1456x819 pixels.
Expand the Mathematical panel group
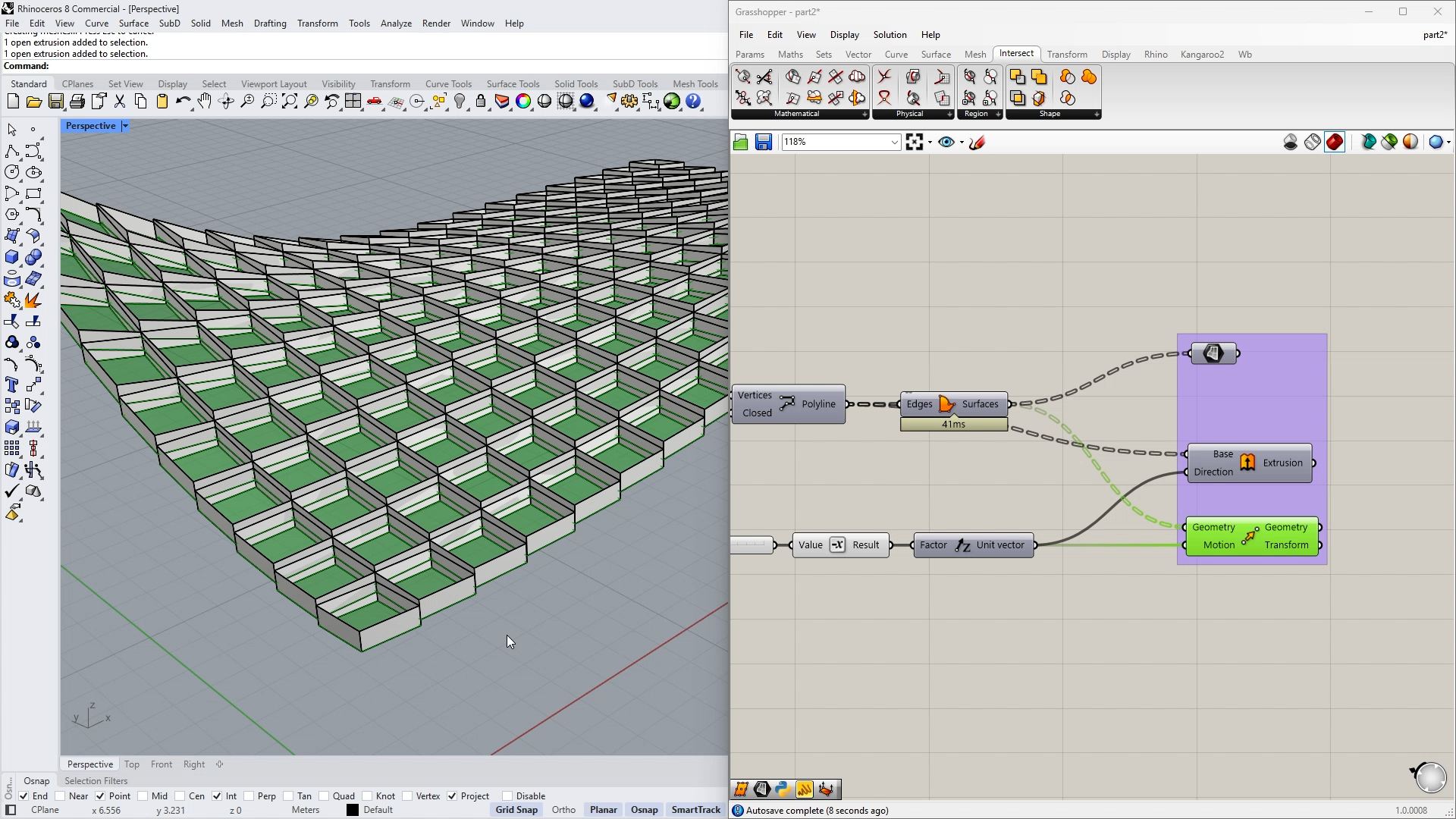point(864,115)
